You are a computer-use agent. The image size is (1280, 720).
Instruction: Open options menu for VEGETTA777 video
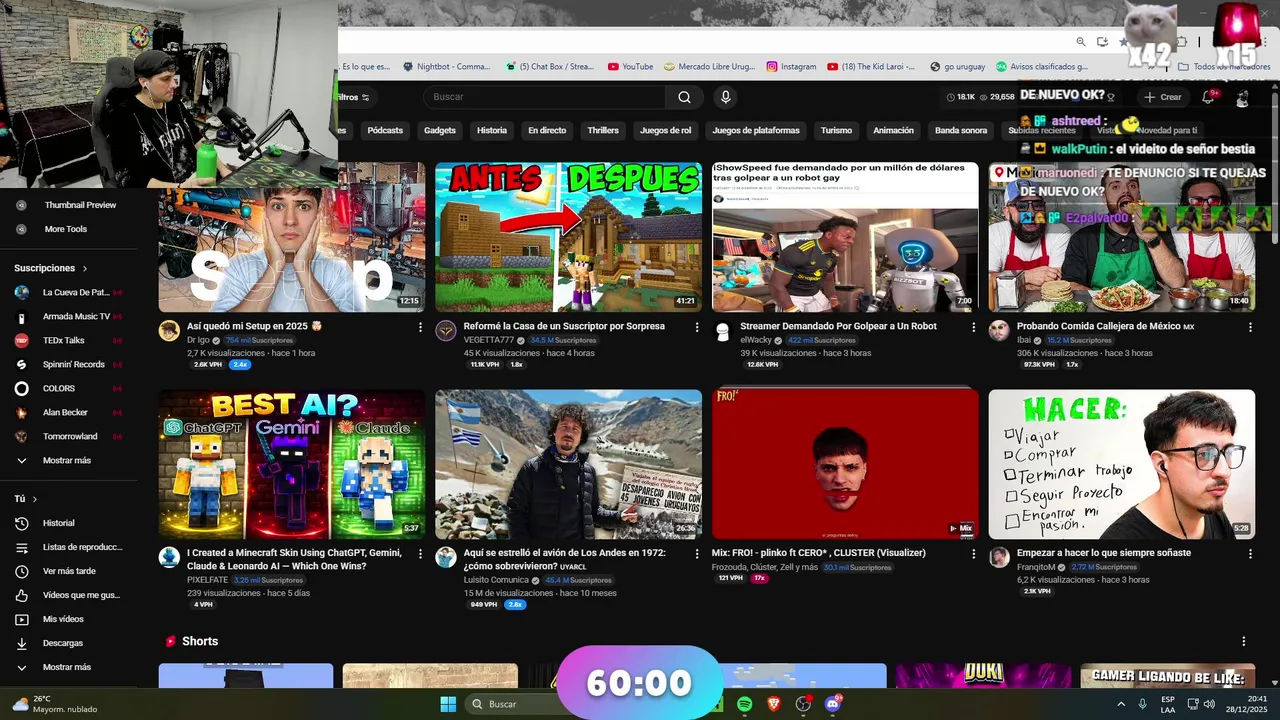click(697, 327)
